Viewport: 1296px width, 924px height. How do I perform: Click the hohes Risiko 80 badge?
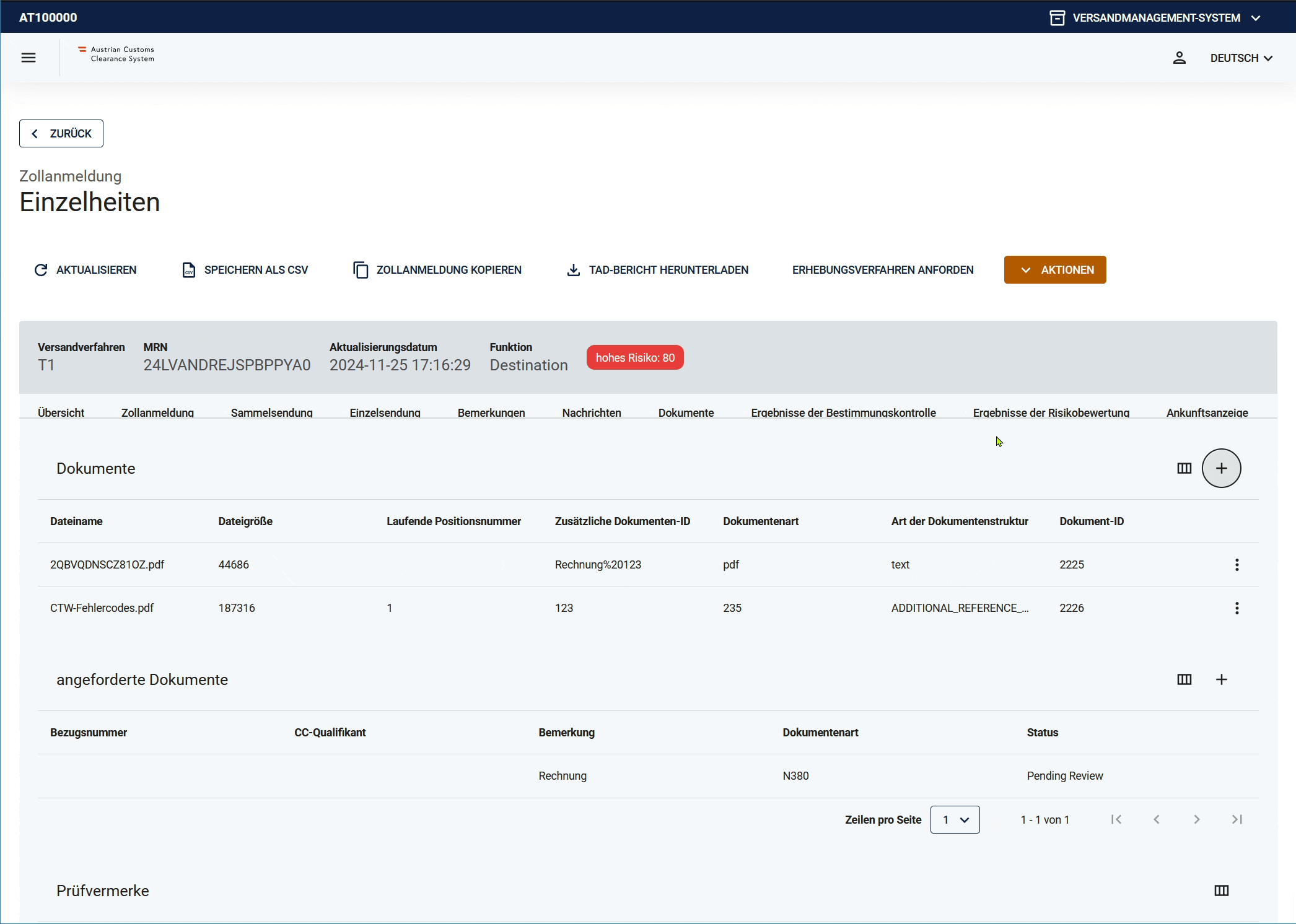pos(635,358)
